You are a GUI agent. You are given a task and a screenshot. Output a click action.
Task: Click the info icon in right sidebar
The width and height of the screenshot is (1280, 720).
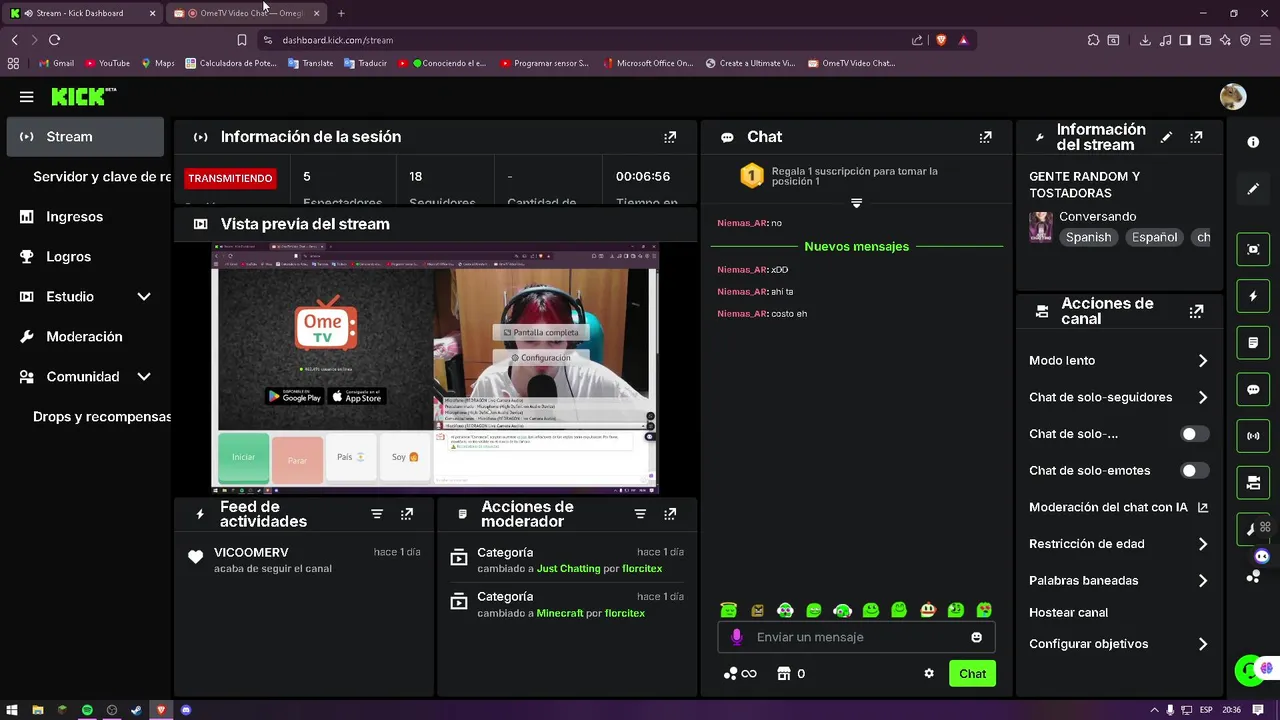(1253, 142)
